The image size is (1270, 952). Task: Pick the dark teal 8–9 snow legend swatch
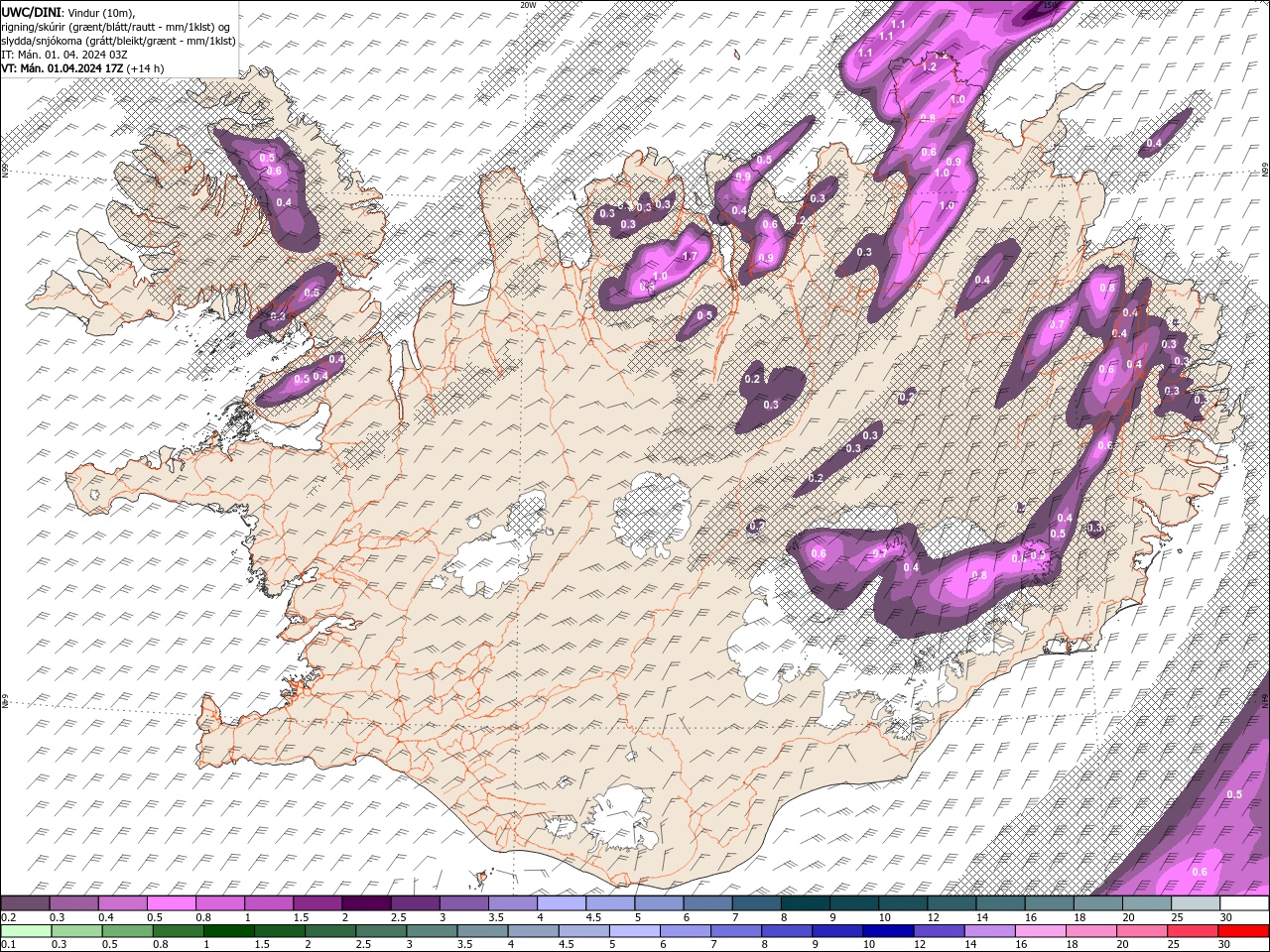point(806,903)
